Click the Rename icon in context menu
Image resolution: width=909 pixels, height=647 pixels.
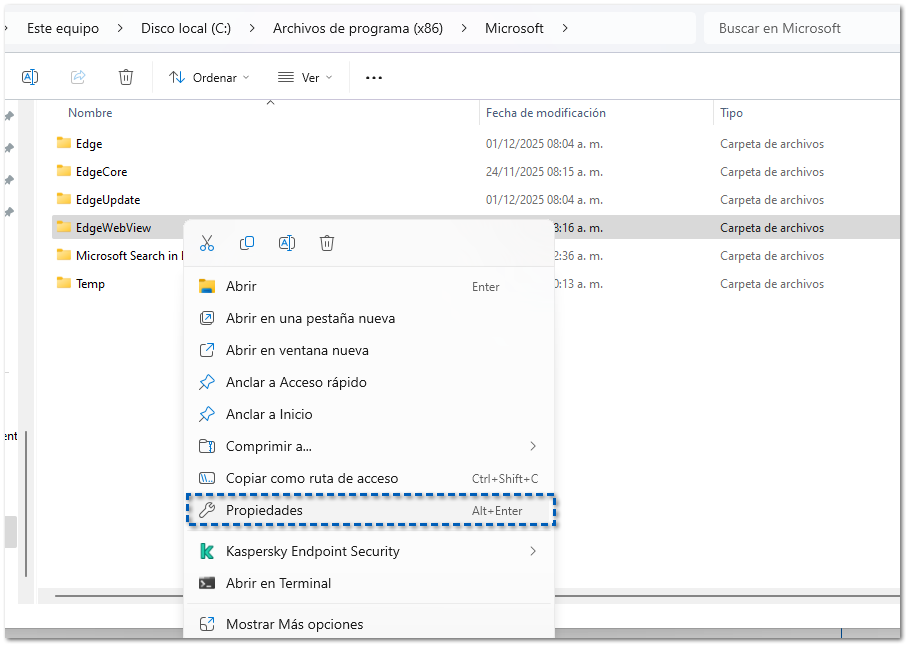pos(287,243)
